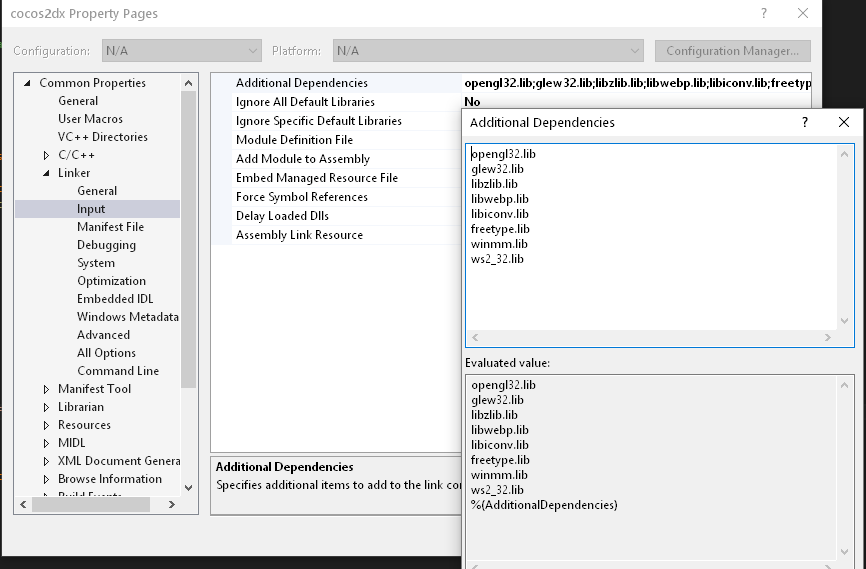Close the cocos2dx Property Pages window
Screen dimensions: 866x569
pos(803,13)
